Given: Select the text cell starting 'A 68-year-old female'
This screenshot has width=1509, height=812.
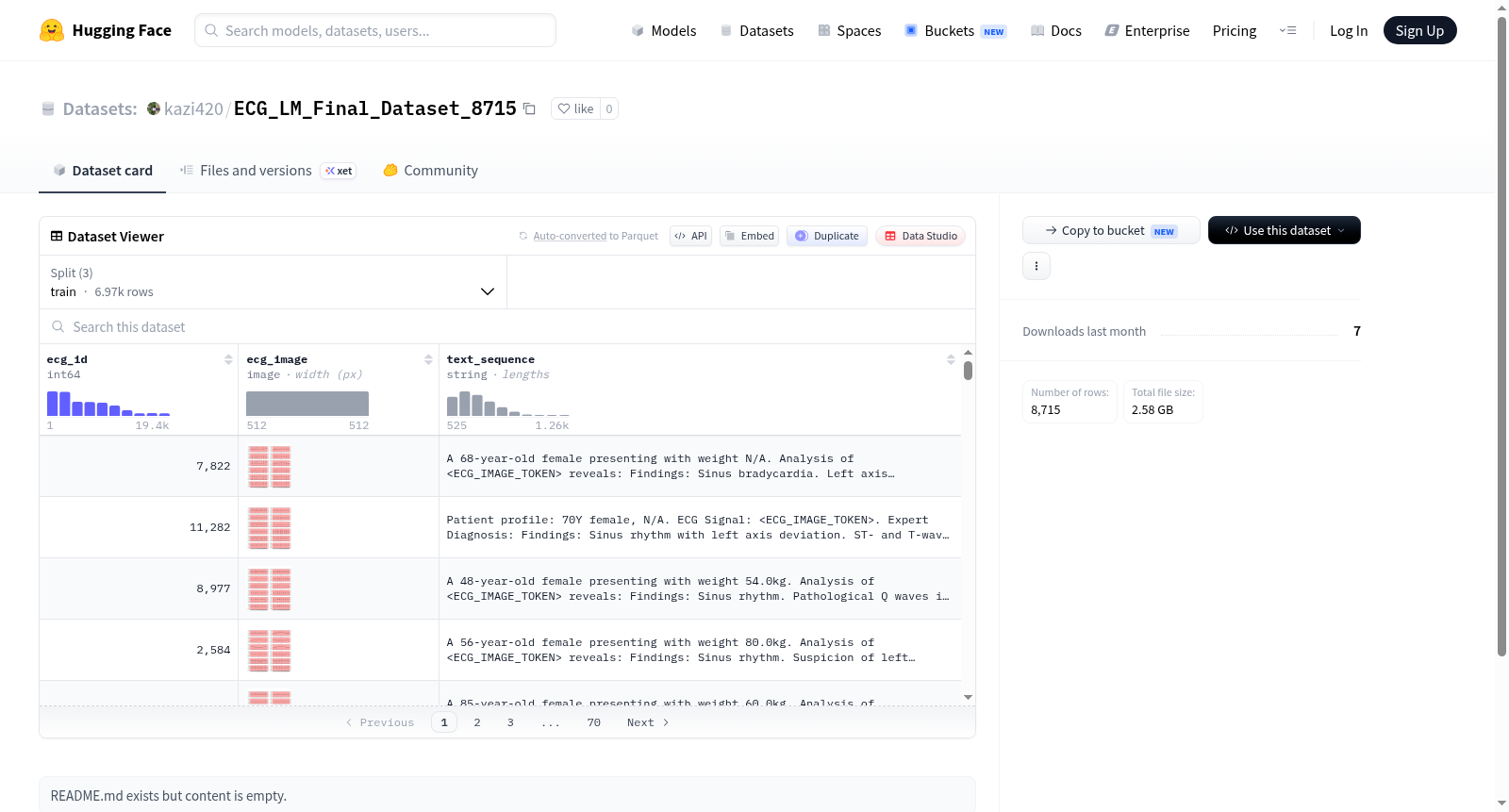Looking at the screenshot, I should click(700, 466).
